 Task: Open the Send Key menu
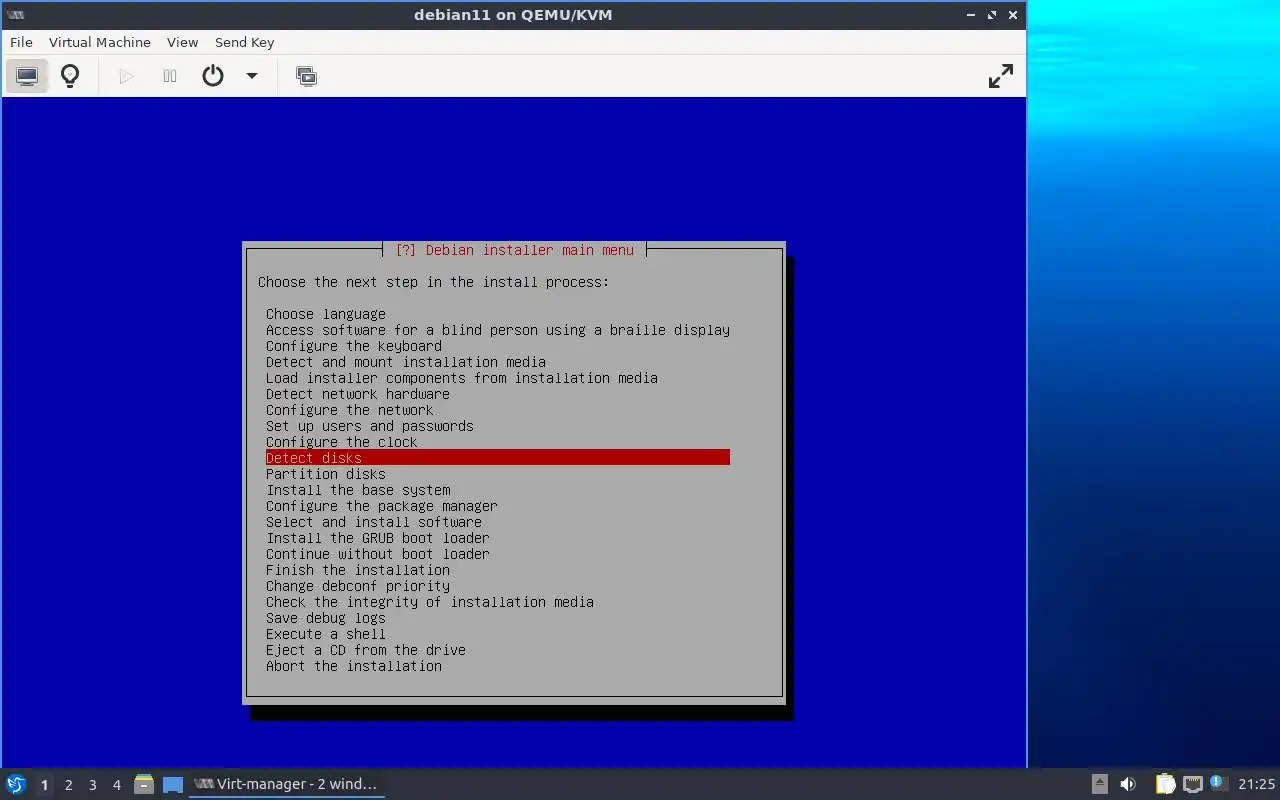pos(244,42)
